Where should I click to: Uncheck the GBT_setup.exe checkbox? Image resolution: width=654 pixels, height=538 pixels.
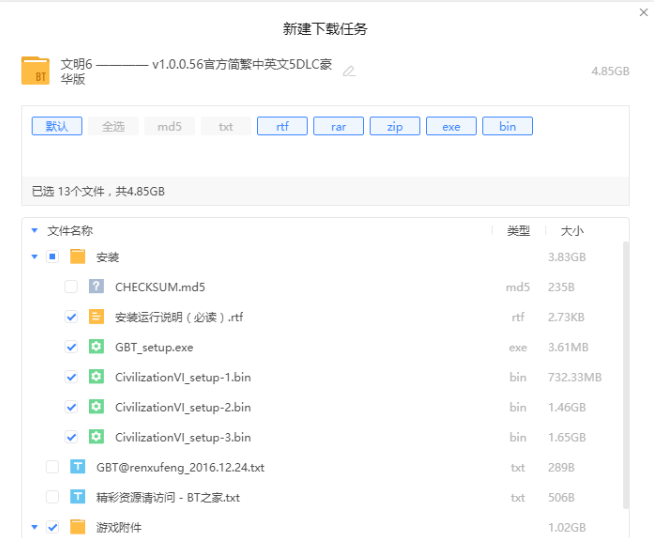pos(71,347)
